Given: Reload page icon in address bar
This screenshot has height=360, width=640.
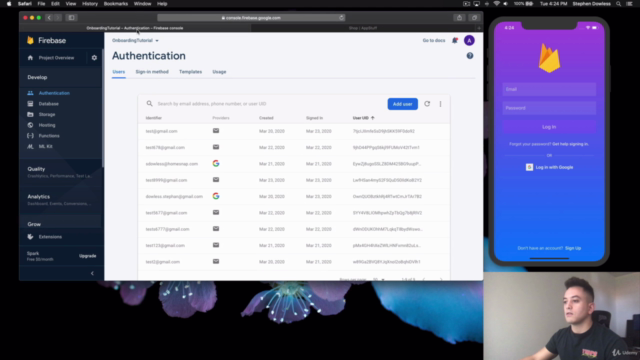Looking at the screenshot, I should click(x=341, y=18).
